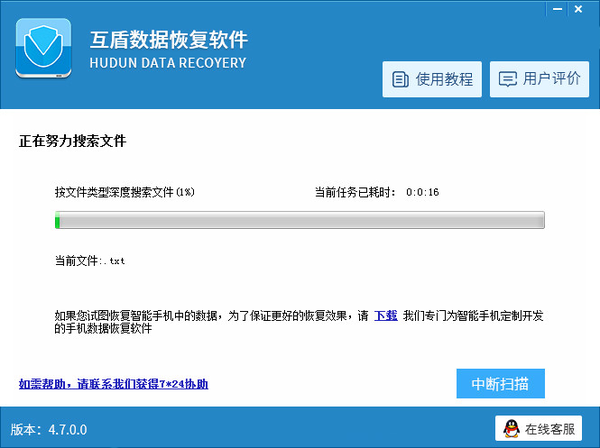Screen dimensions: 600x448
Task: Click the scan progress bar
Action: pyautogui.click(x=300, y=220)
